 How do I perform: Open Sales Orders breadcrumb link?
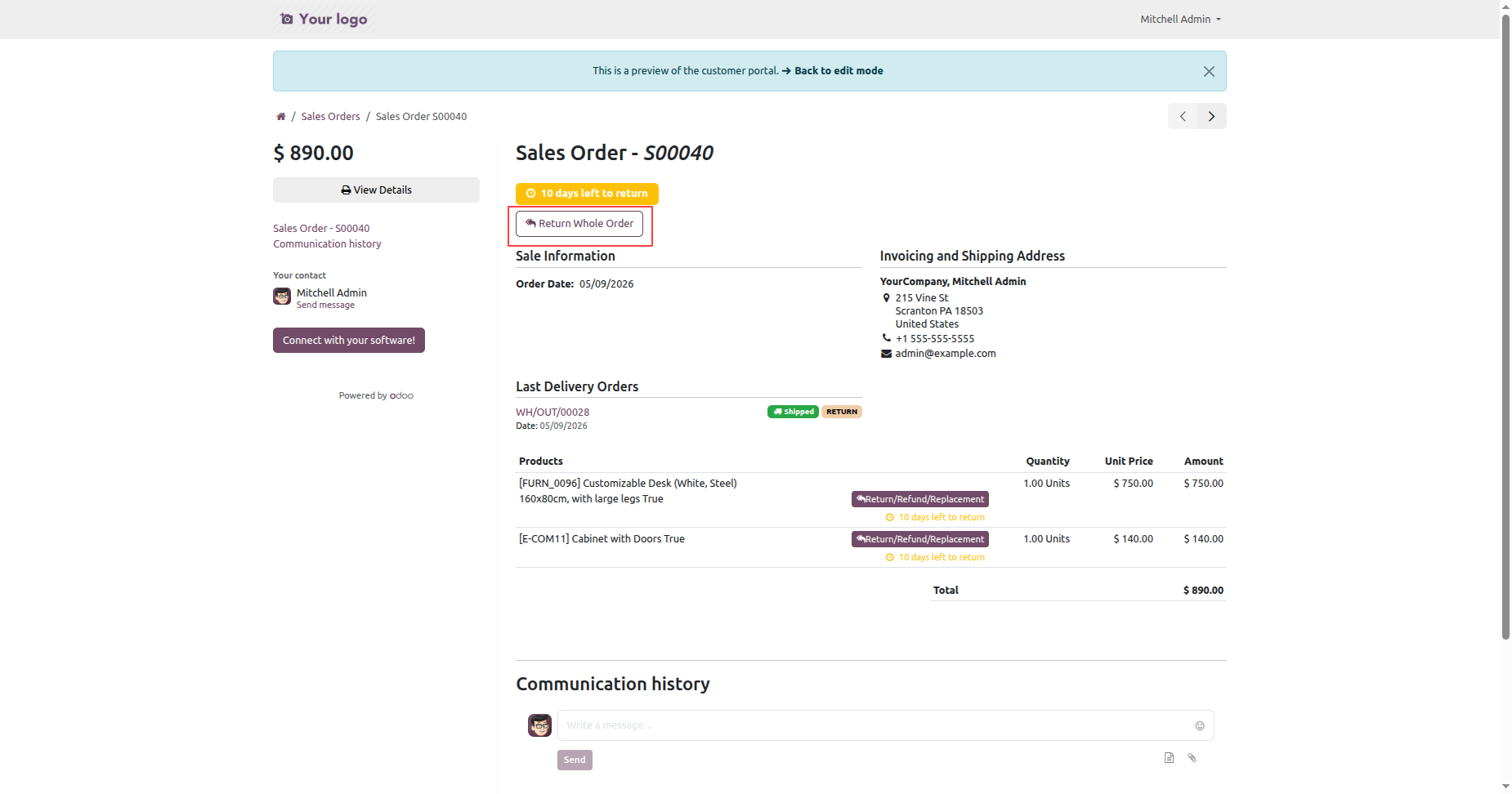[330, 117]
